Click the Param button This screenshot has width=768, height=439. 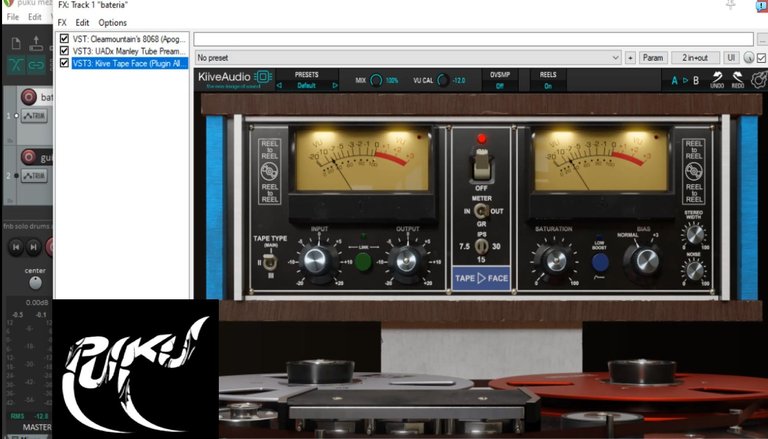click(x=652, y=58)
